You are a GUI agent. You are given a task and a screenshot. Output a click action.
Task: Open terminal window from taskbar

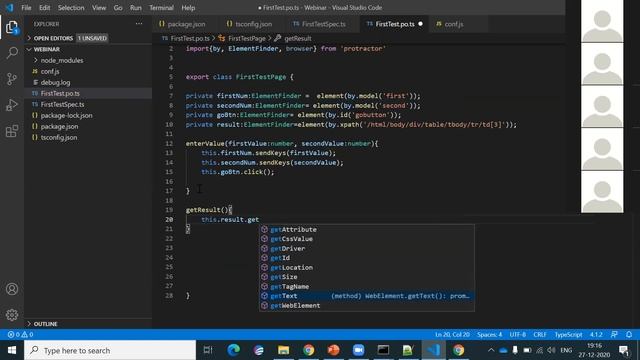(x=383, y=350)
